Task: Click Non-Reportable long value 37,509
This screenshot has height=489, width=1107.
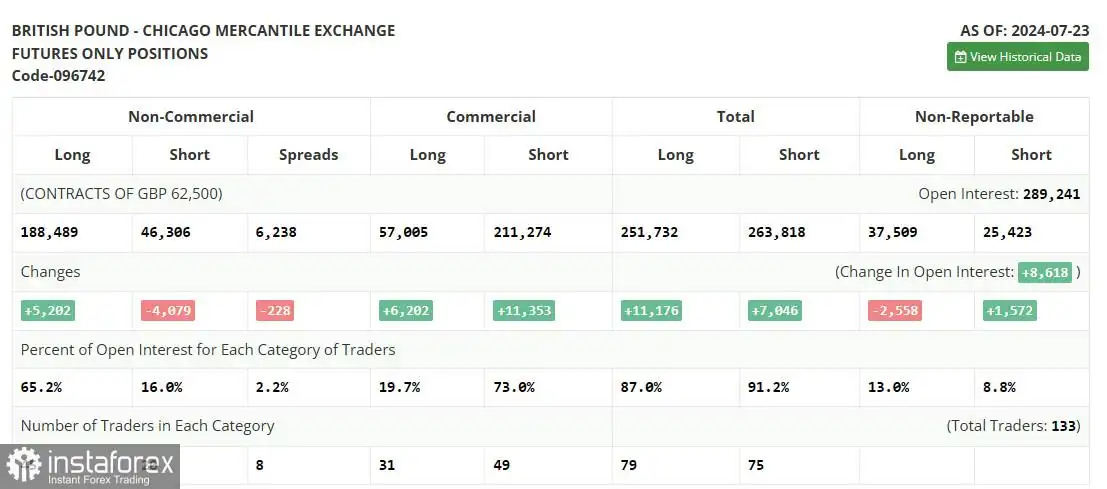Action: [x=892, y=232]
